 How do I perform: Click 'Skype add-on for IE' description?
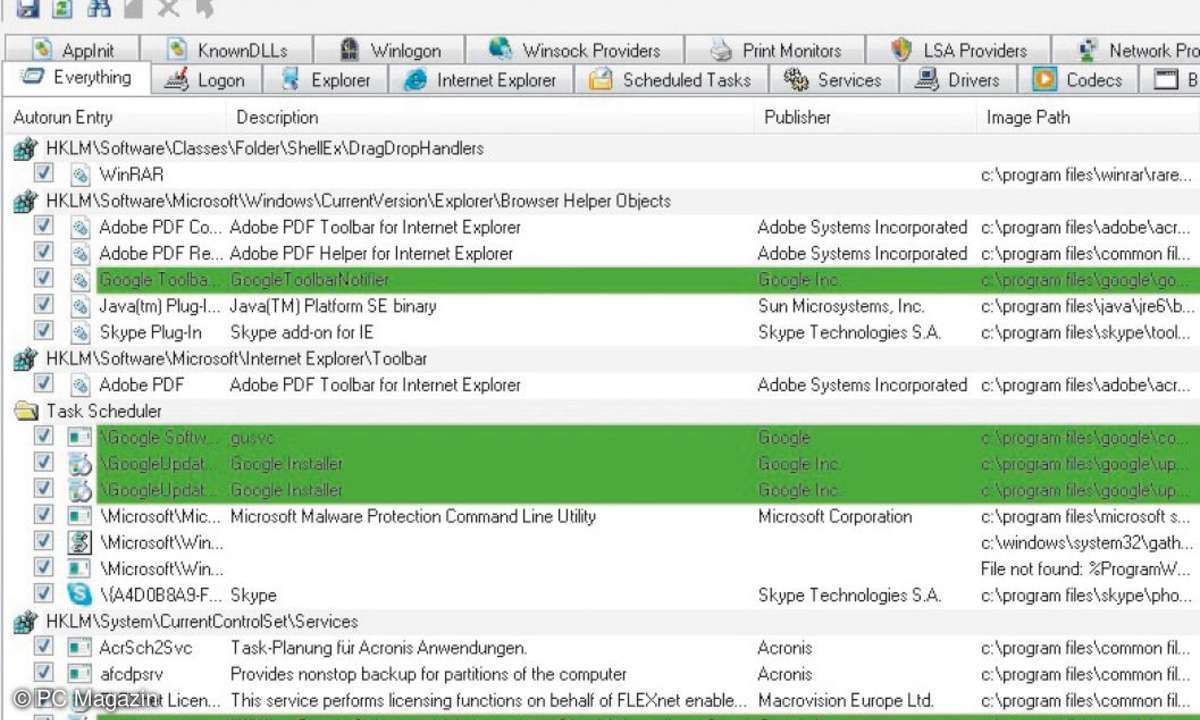point(302,332)
